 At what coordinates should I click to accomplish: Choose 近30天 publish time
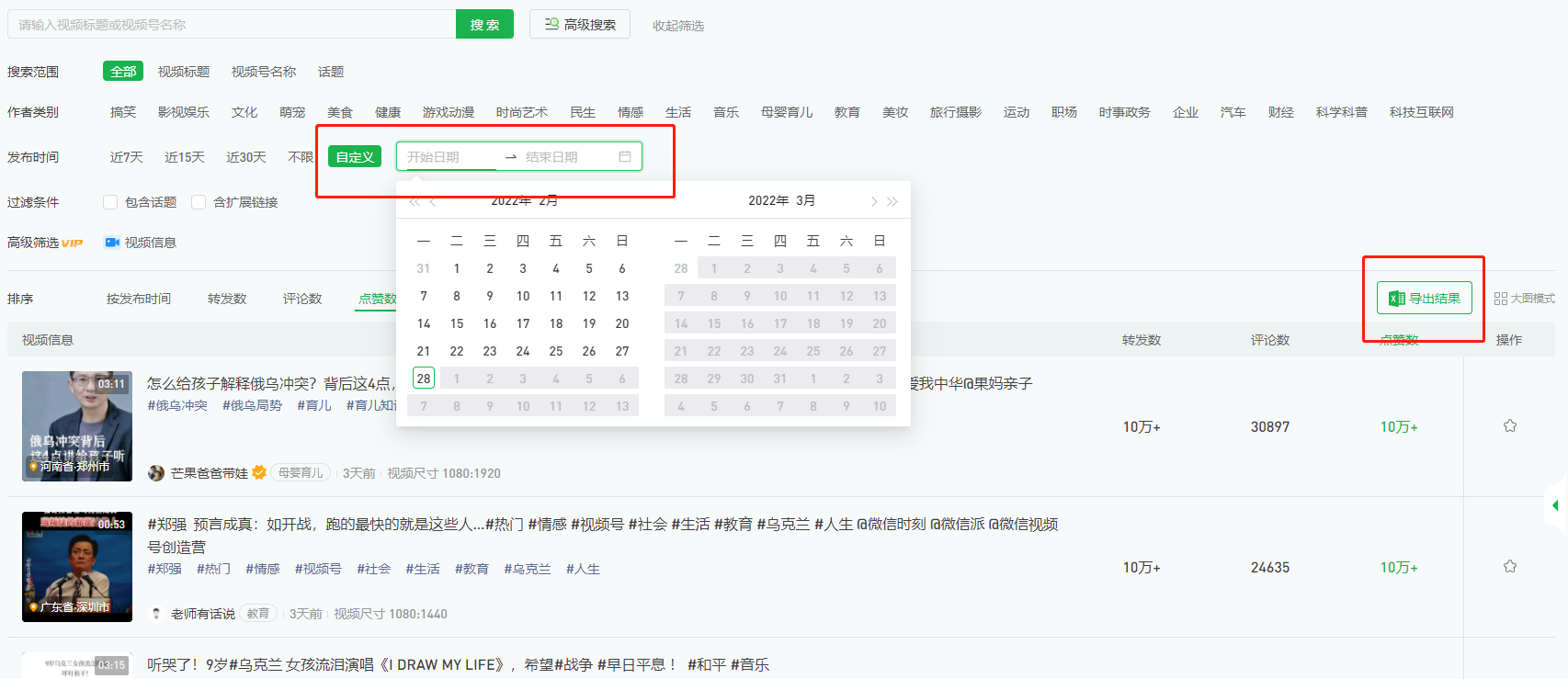(246, 157)
